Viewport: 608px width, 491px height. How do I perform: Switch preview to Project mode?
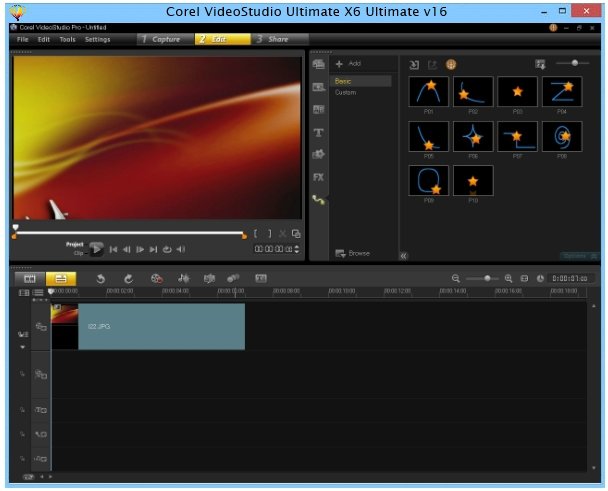(x=74, y=244)
